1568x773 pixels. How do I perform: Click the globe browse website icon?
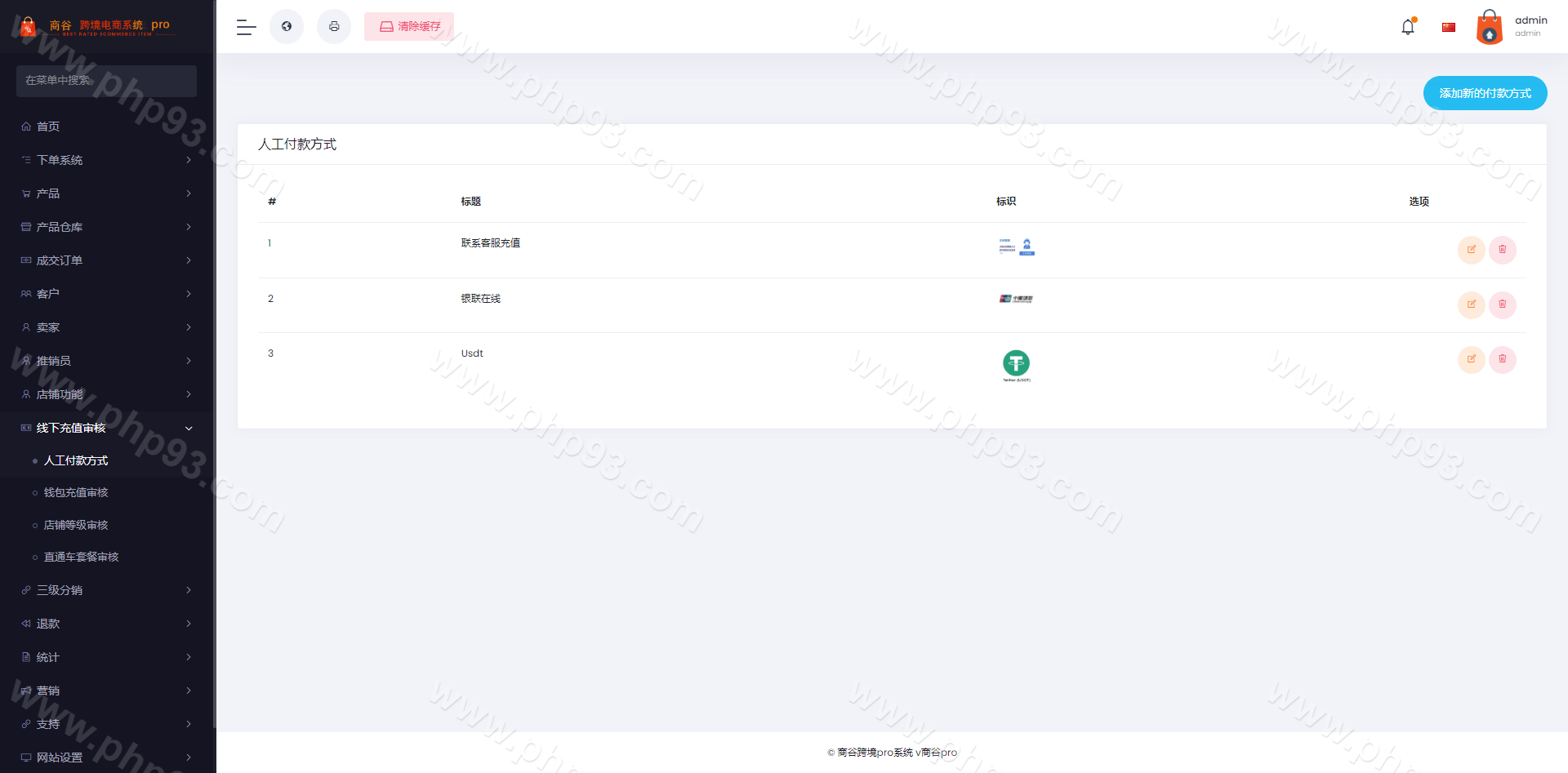point(287,27)
